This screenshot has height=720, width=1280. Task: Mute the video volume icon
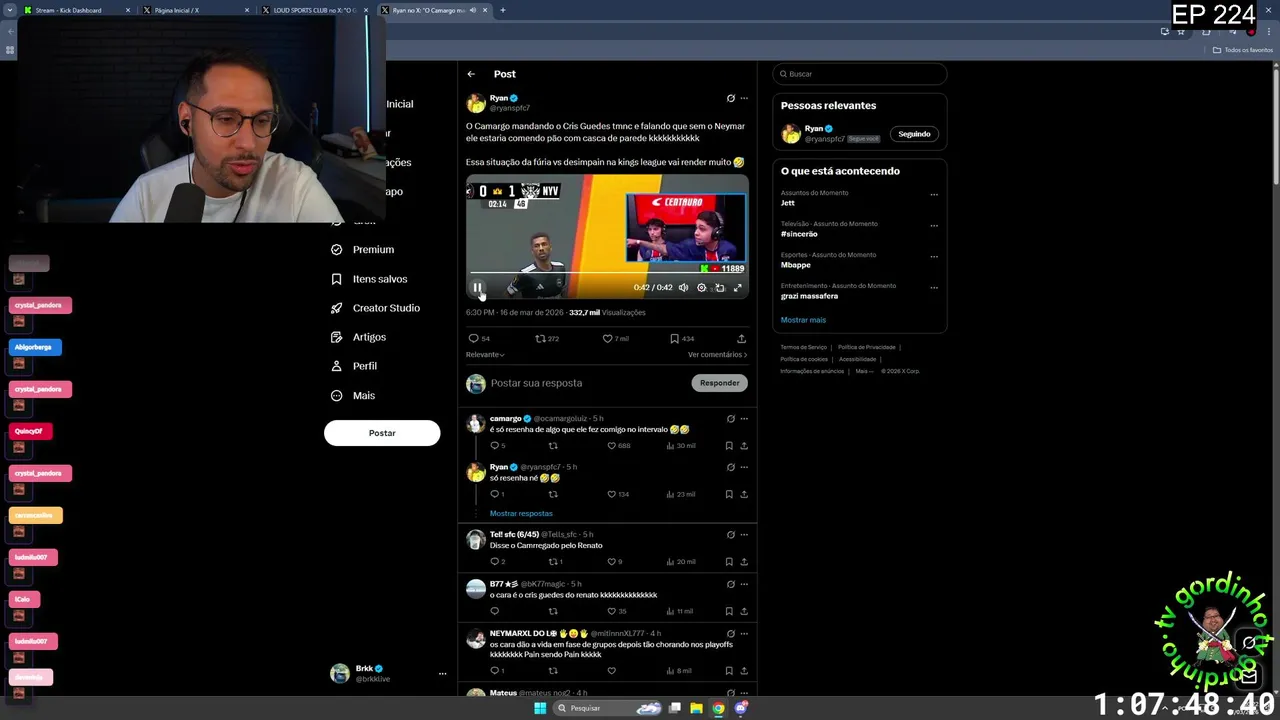684,288
